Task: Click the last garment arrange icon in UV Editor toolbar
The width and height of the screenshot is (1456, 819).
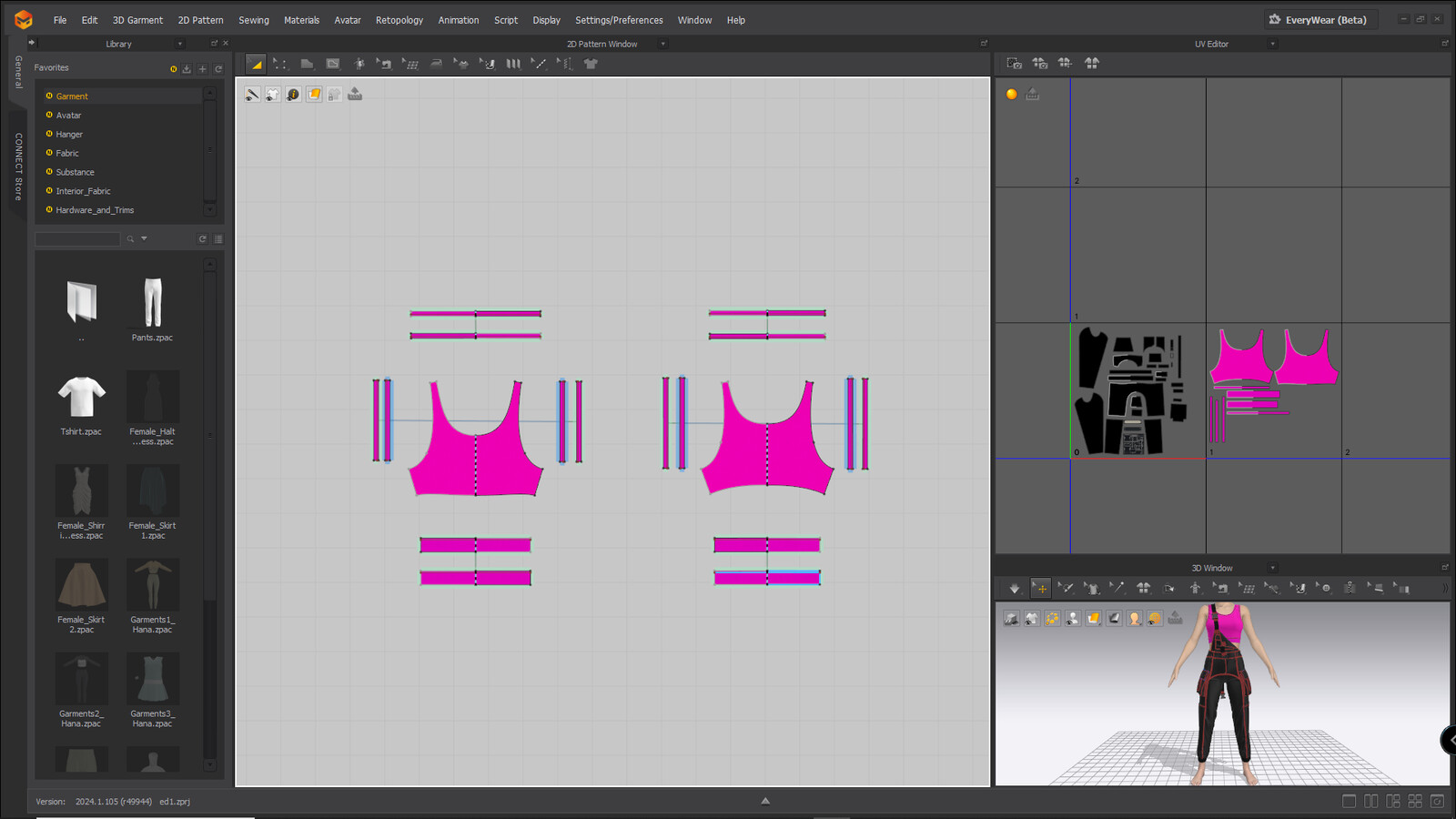Action: tap(1092, 63)
